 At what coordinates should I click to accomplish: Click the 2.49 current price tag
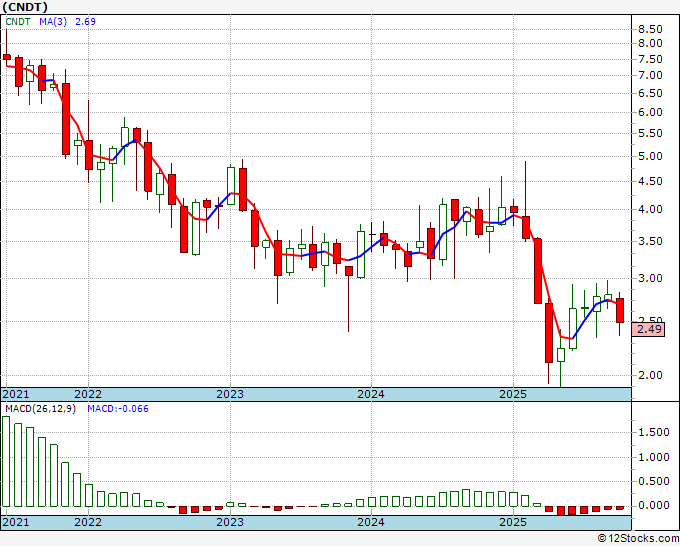pos(649,329)
